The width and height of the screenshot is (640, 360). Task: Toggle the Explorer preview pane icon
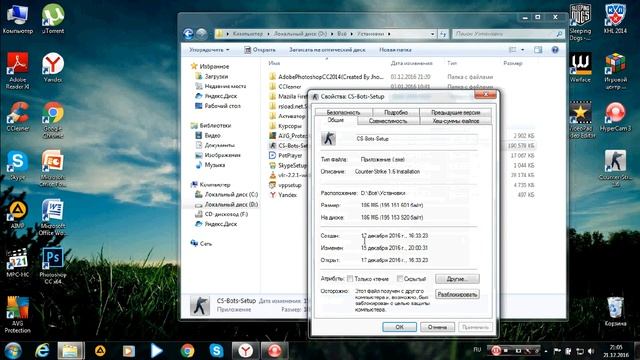click(x=538, y=50)
